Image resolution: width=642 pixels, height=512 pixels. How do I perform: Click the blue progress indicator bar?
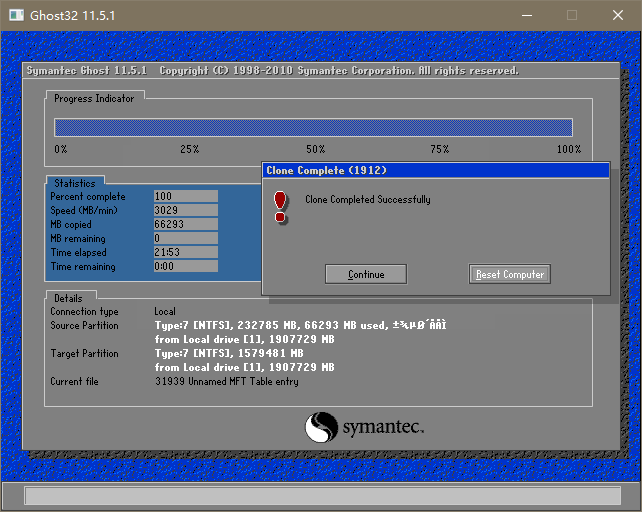[x=313, y=127]
